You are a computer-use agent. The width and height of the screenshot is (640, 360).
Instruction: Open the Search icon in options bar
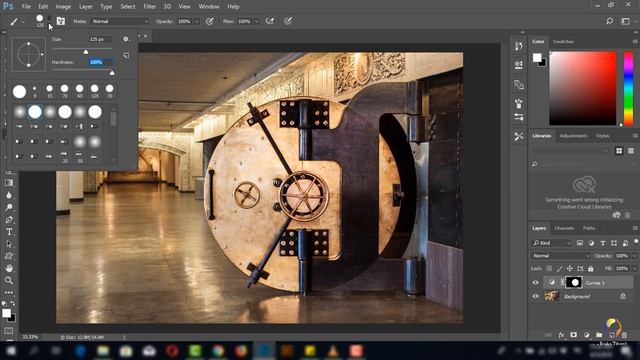[x=609, y=21]
